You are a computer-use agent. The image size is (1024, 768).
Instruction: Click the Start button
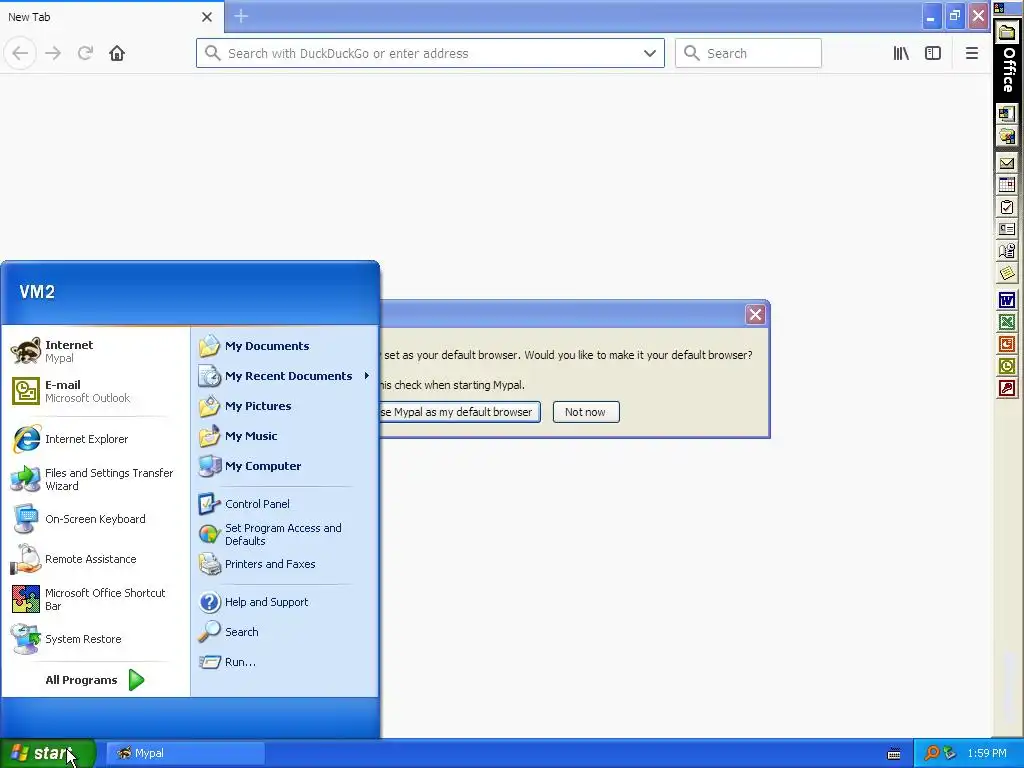(48, 753)
